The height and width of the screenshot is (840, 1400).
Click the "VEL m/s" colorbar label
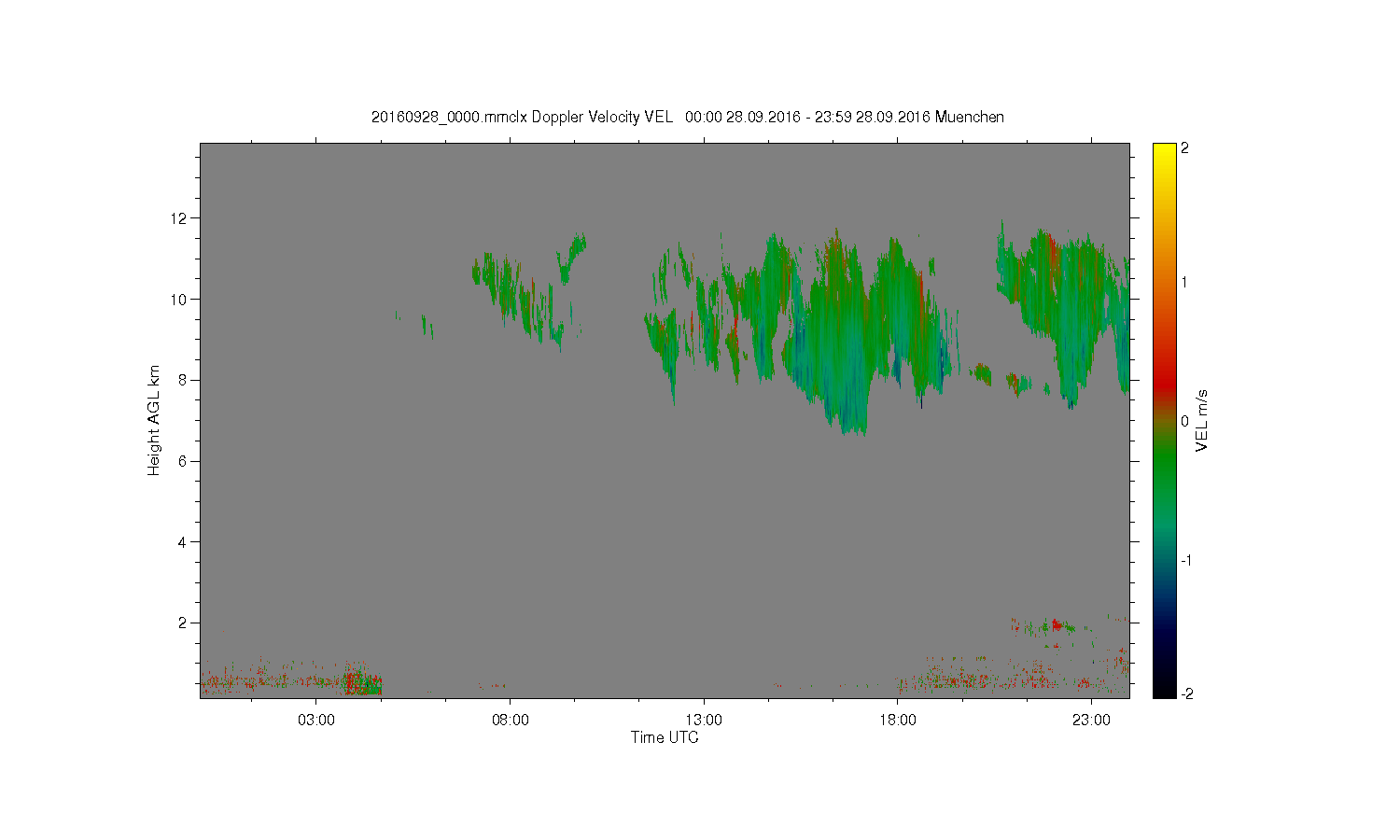1202,420
